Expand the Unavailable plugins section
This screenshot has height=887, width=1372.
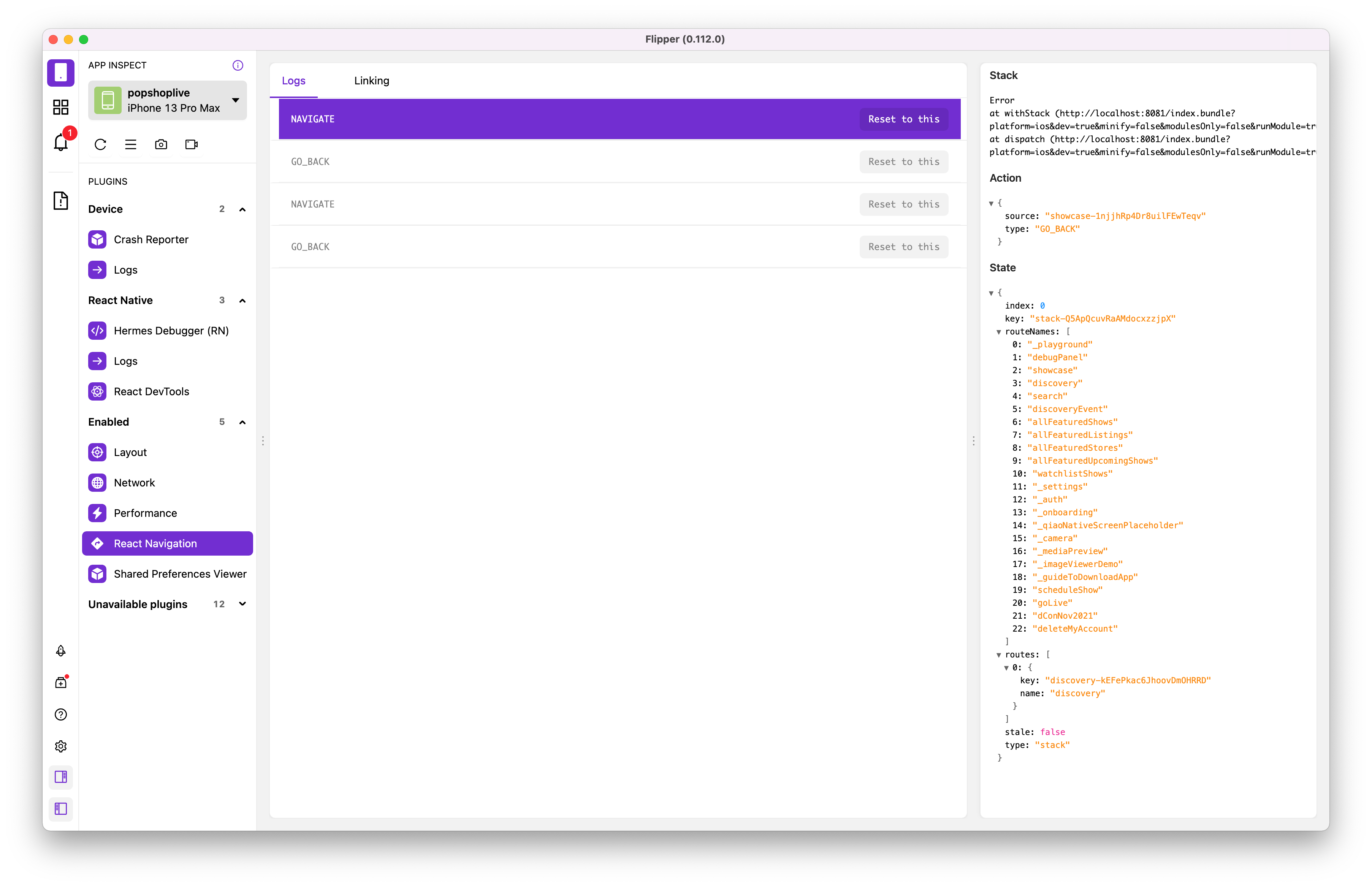[x=242, y=604]
